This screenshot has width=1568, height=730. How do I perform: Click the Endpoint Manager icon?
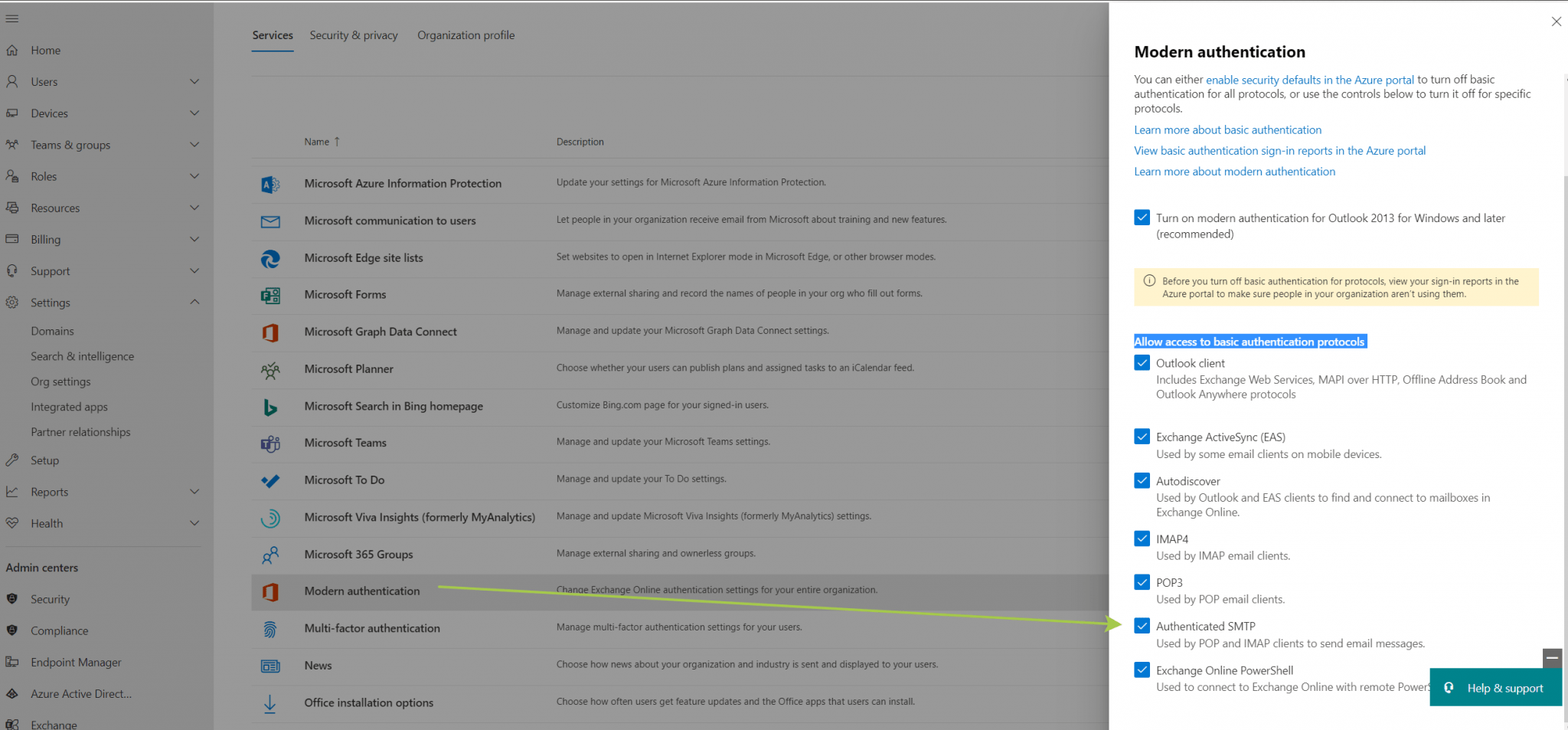12,662
